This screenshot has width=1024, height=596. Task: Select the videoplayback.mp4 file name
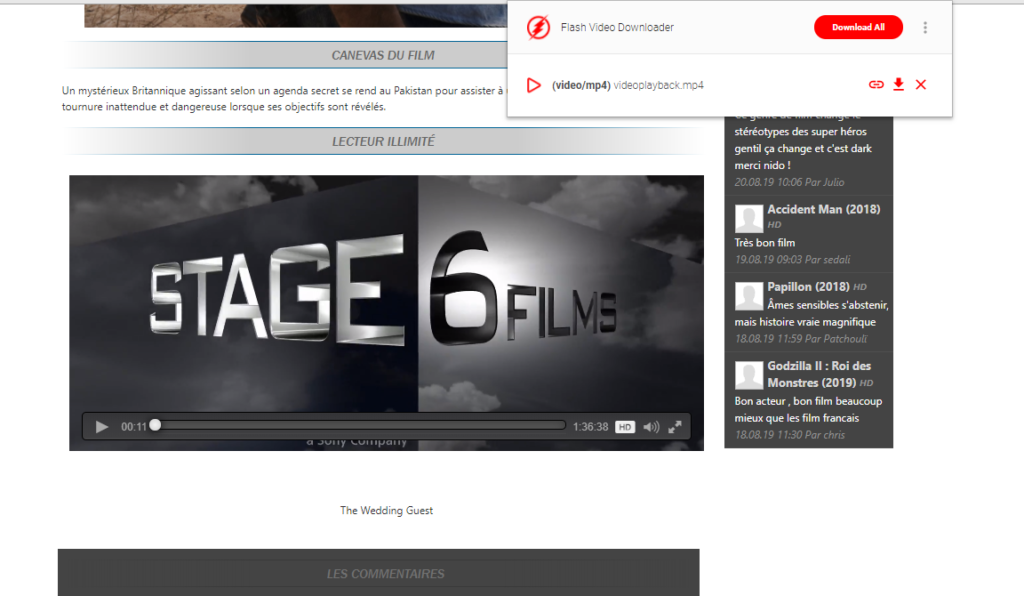658,85
